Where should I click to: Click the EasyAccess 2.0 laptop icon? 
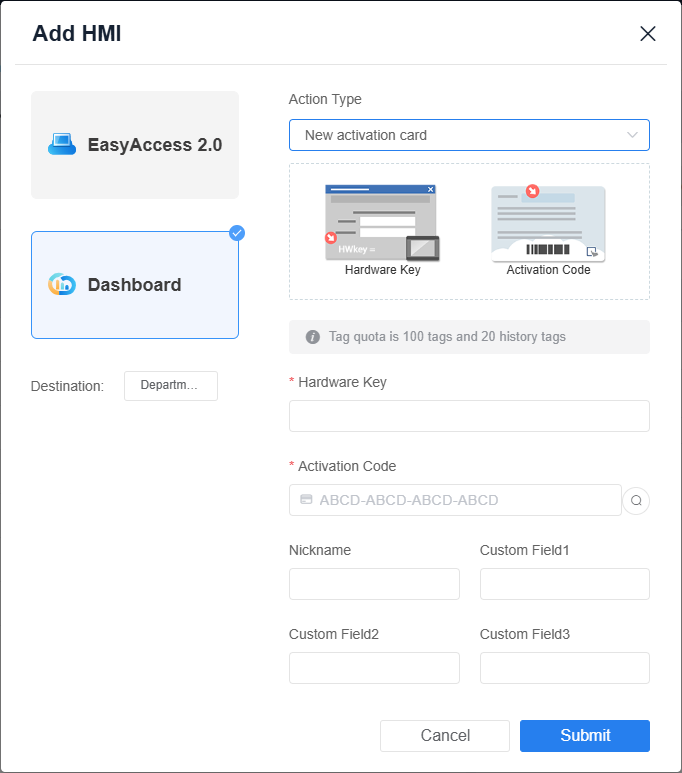(x=62, y=144)
